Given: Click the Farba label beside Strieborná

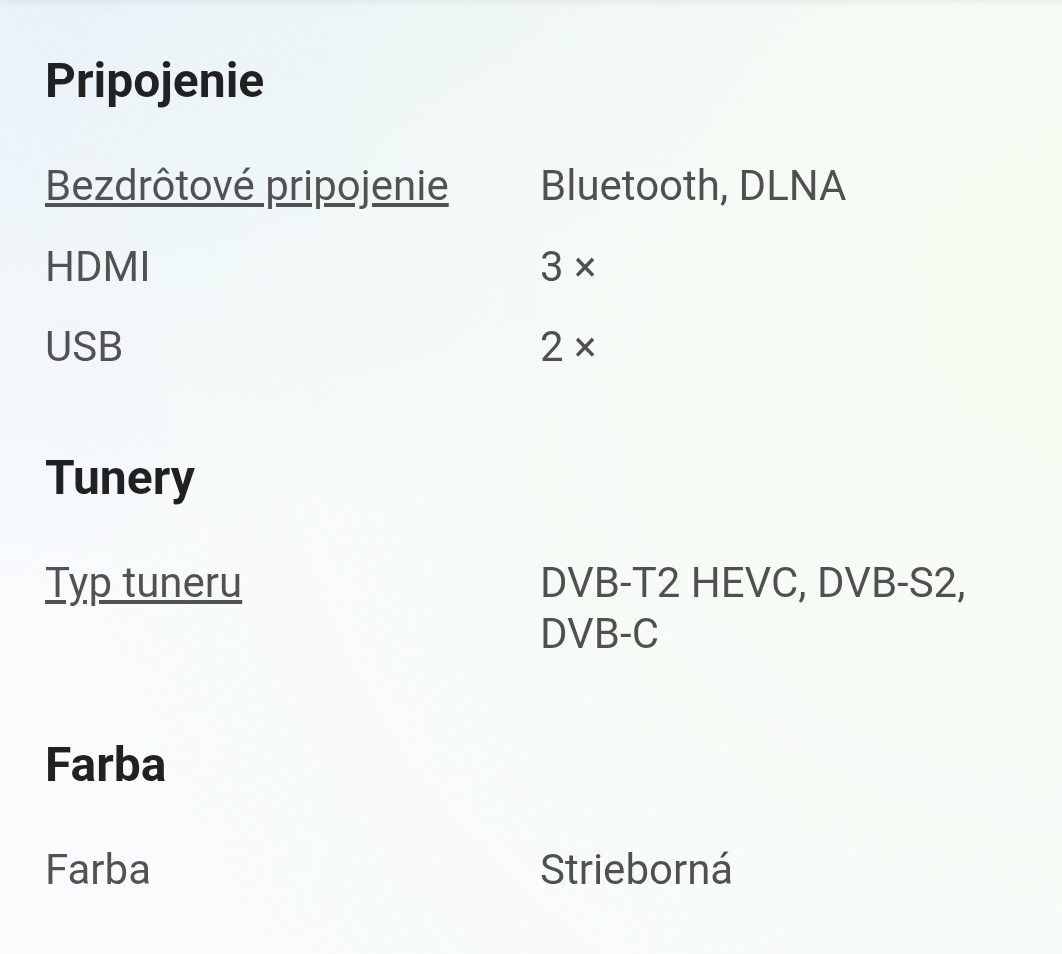Looking at the screenshot, I should [x=97, y=869].
